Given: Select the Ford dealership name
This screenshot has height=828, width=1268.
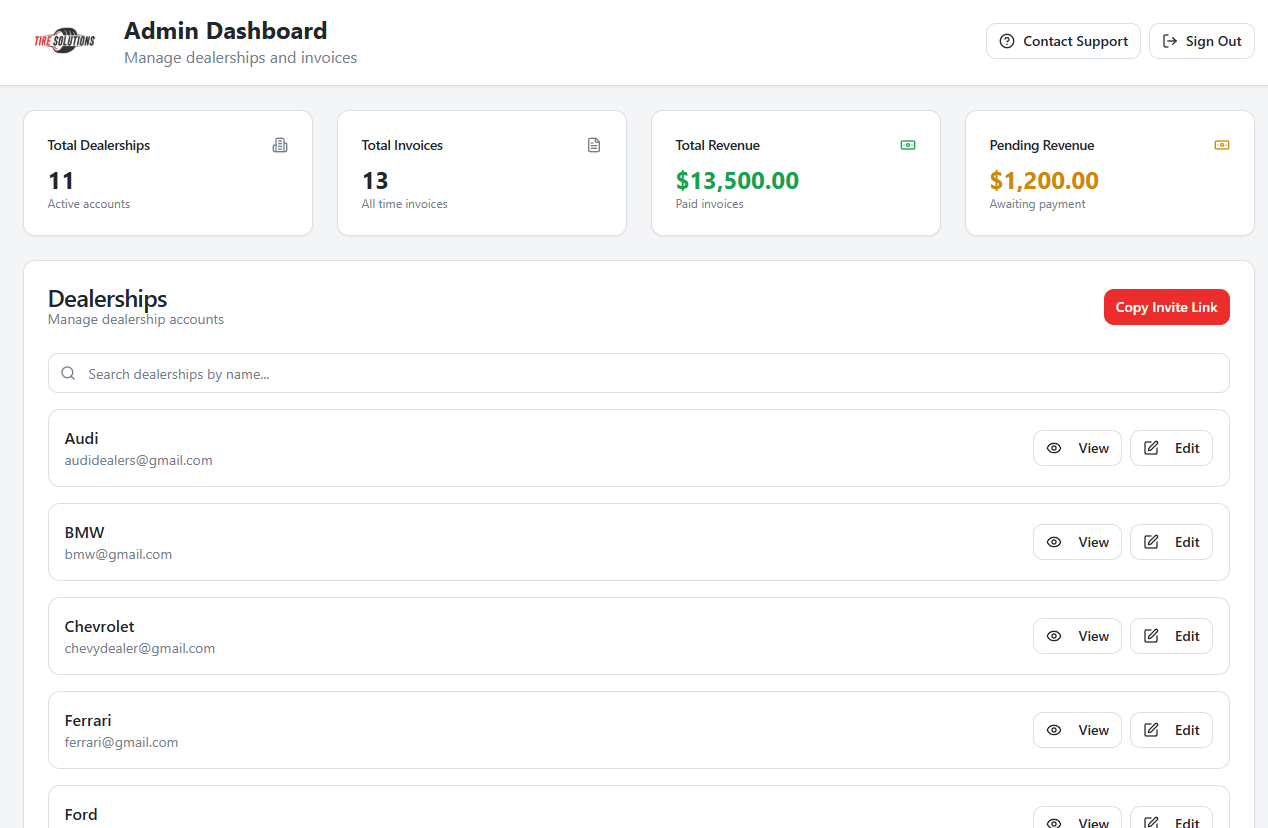Looking at the screenshot, I should point(81,814).
